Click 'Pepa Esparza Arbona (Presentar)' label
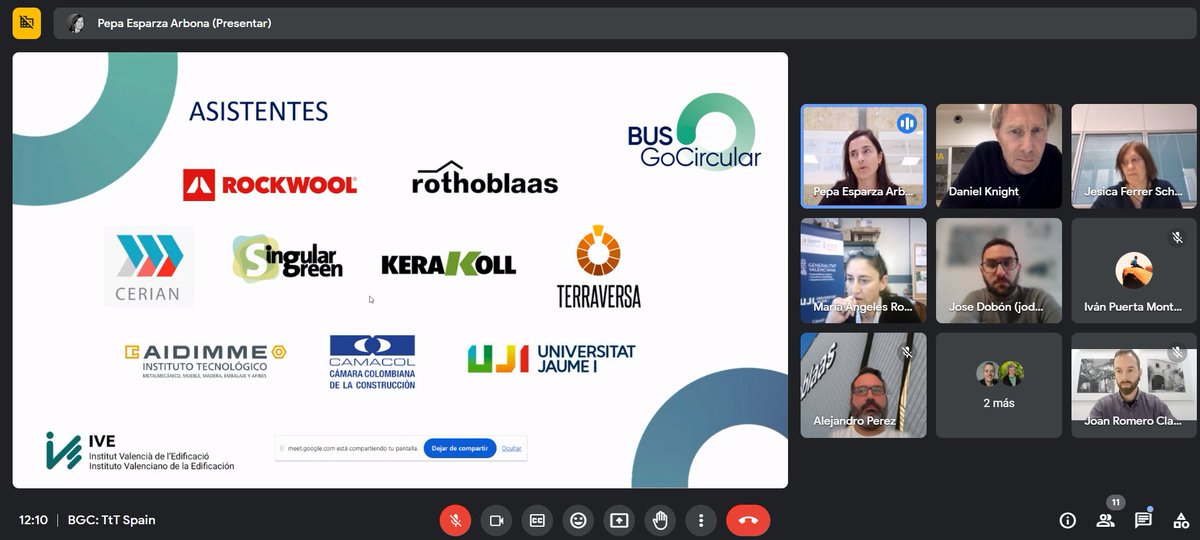This screenshot has width=1200, height=540. (184, 23)
